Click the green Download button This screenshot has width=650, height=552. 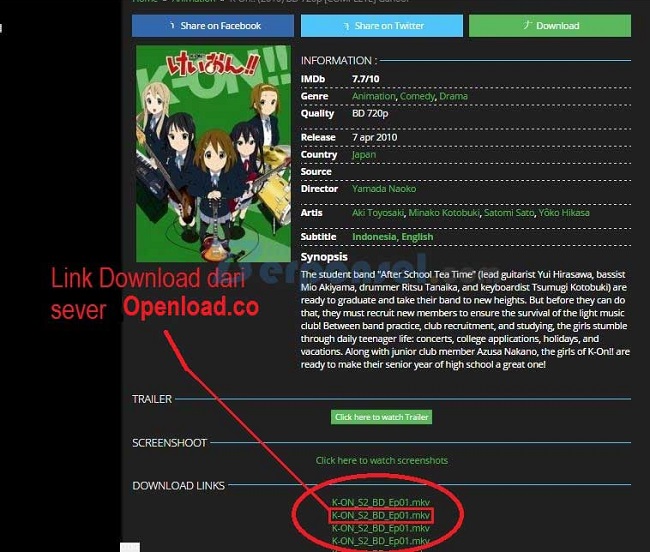[550, 26]
